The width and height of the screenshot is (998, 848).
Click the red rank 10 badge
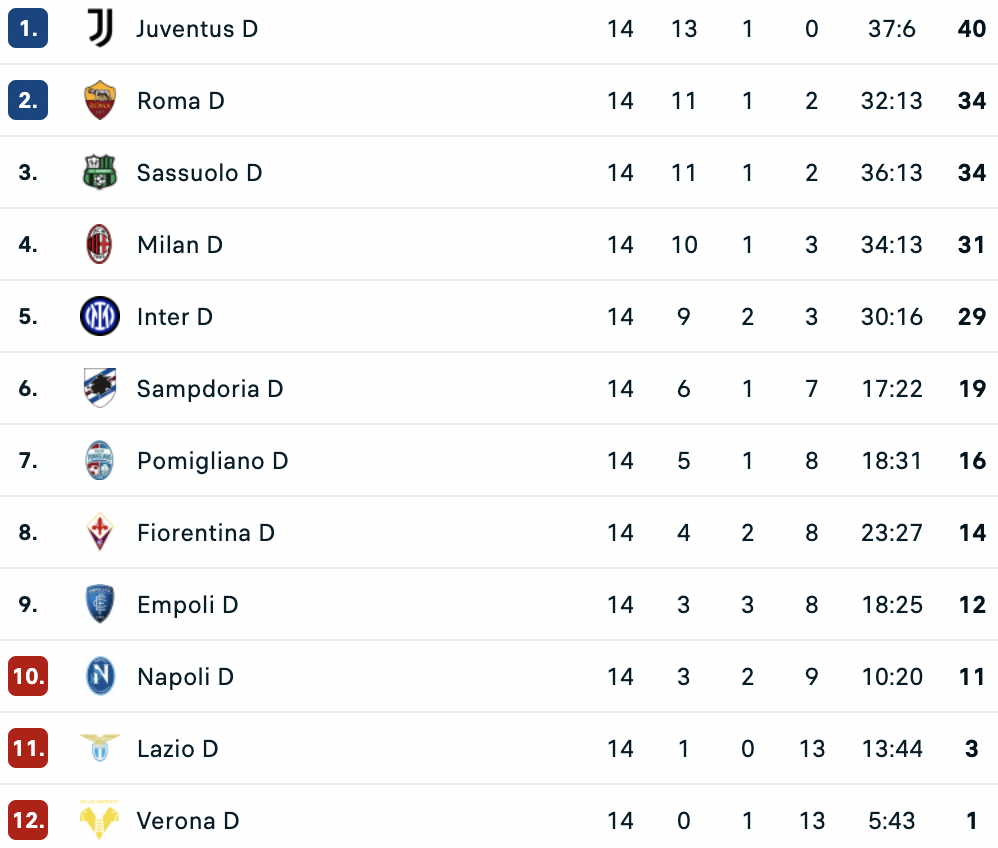(x=28, y=676)
